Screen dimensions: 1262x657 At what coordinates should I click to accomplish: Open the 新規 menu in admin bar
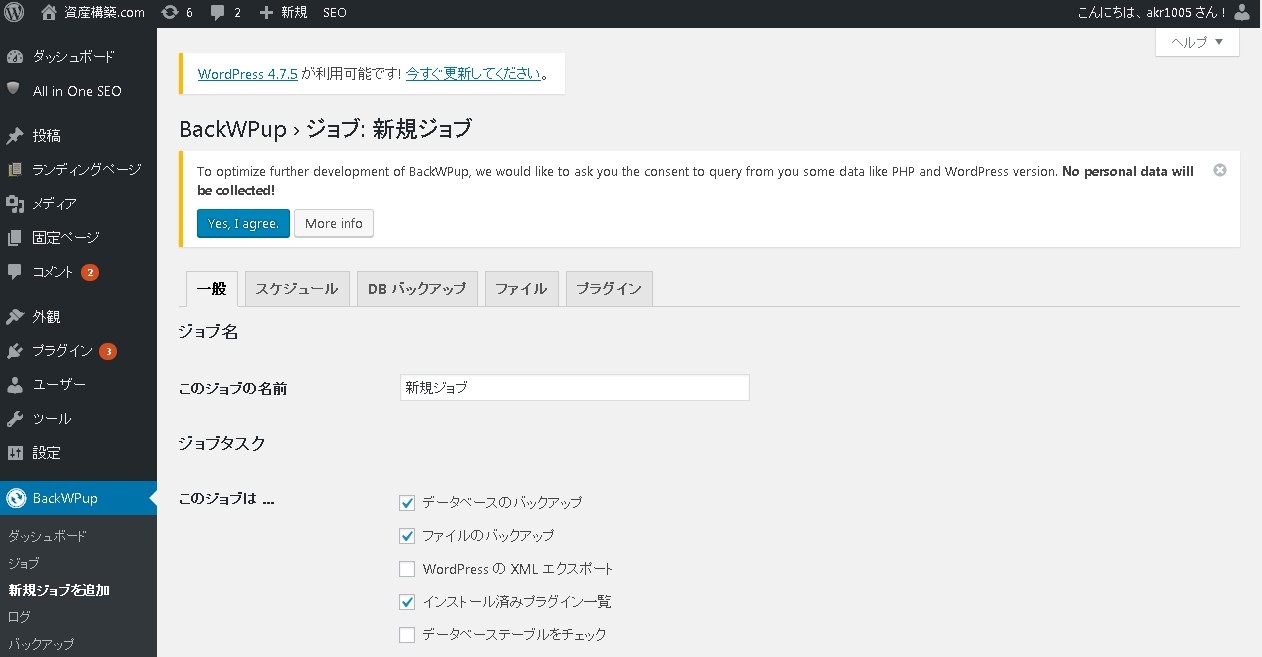pos(283,13)
